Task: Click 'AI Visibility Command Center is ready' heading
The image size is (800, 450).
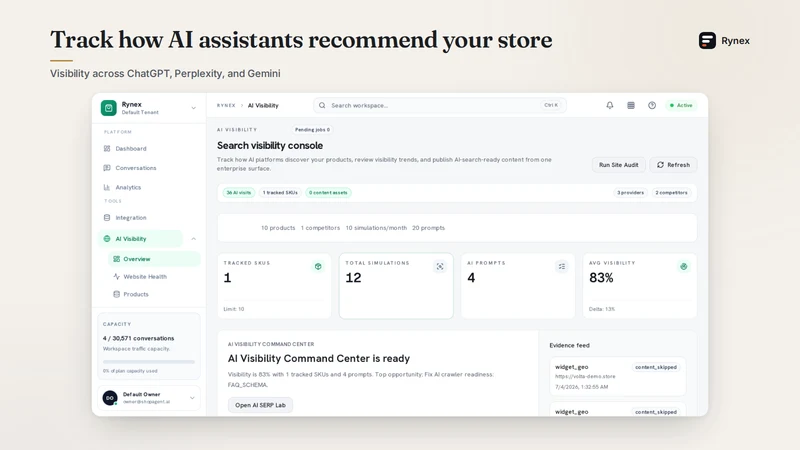Action: [319, 358]
